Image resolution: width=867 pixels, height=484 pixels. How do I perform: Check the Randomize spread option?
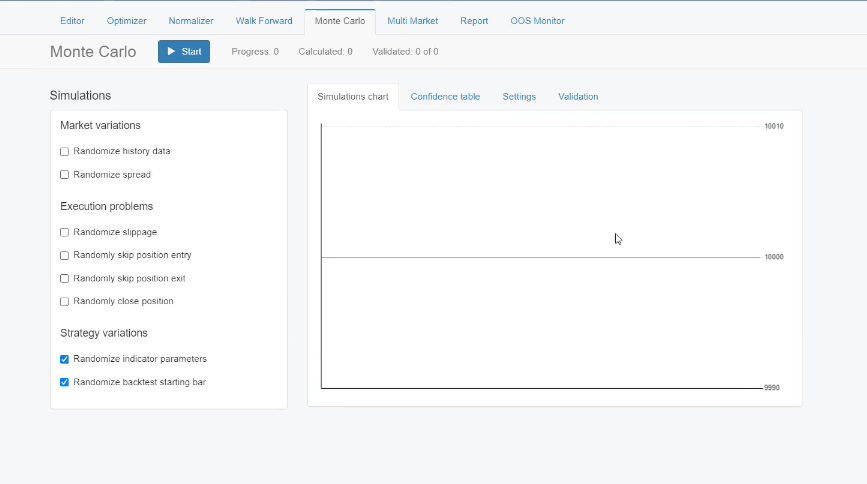point(65,175)
